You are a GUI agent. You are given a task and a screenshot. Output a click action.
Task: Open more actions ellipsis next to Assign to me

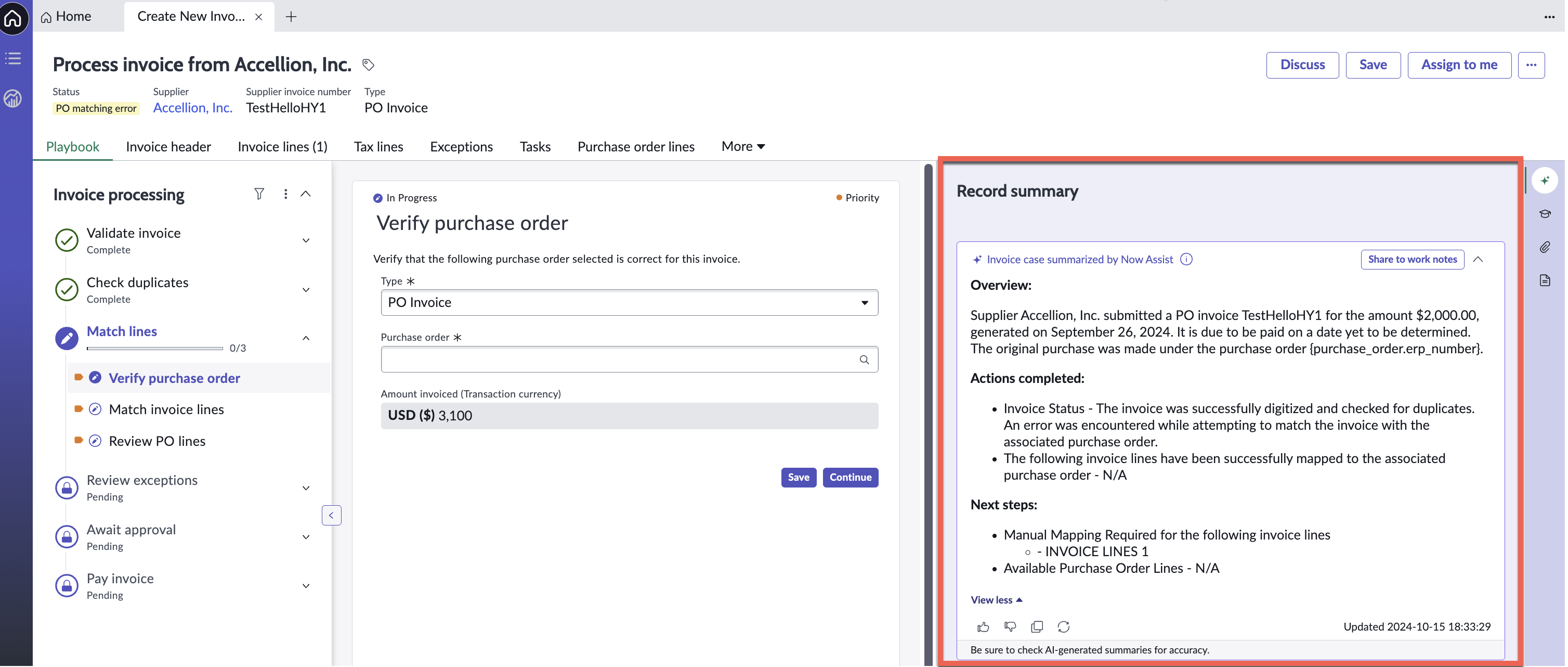tap(1531, 65)
